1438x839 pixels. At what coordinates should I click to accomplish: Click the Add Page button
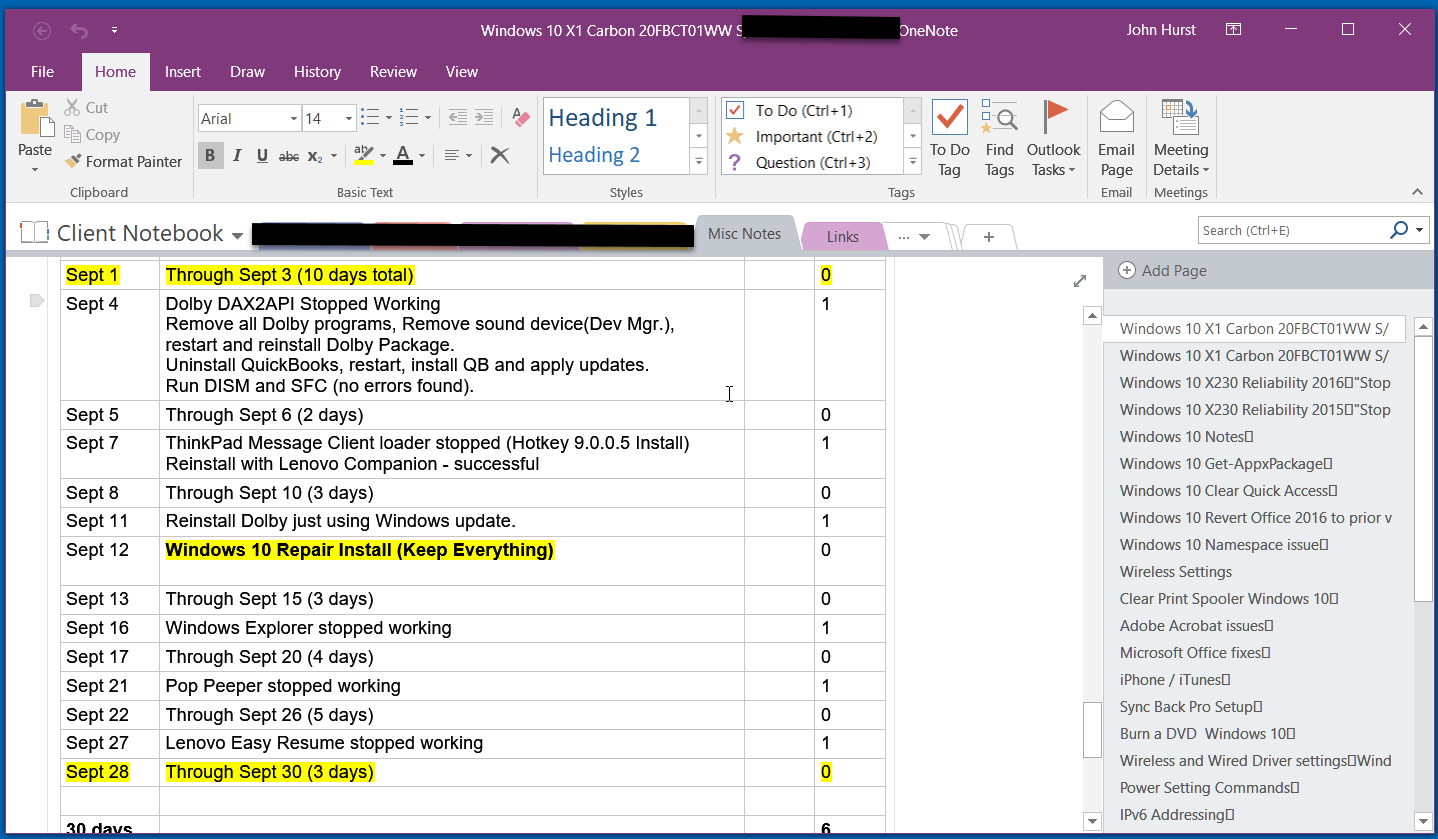(x=1162, y=270)
